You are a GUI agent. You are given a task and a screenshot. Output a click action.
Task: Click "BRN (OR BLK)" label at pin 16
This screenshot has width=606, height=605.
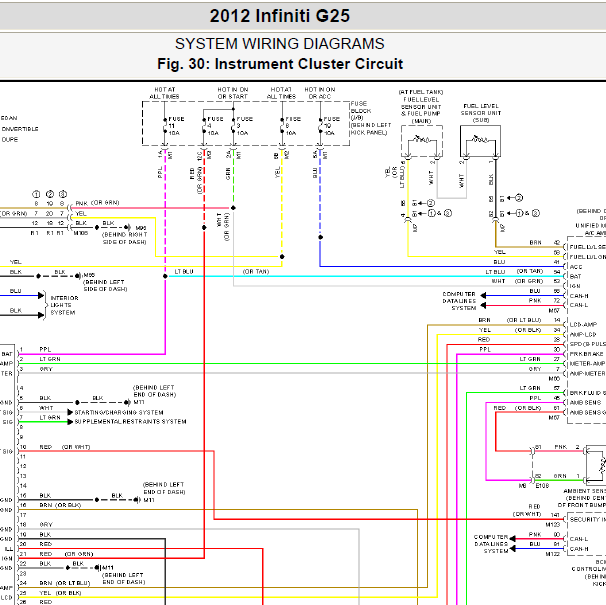(x=60, y=505)
